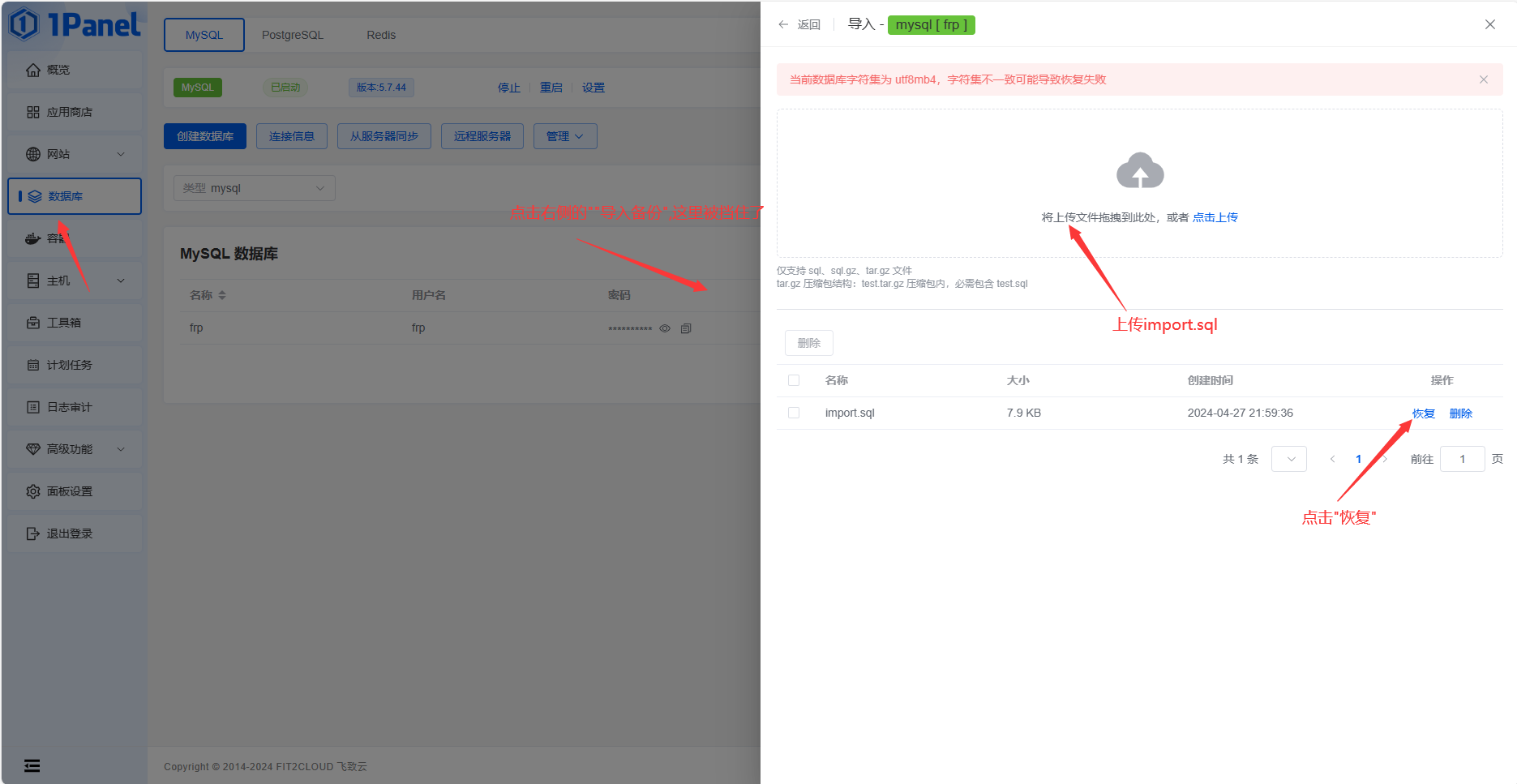Open the 应用商店 app store sidebar item
The height and width of the screenshot is (784, 1517).
(x=69, y=112)
